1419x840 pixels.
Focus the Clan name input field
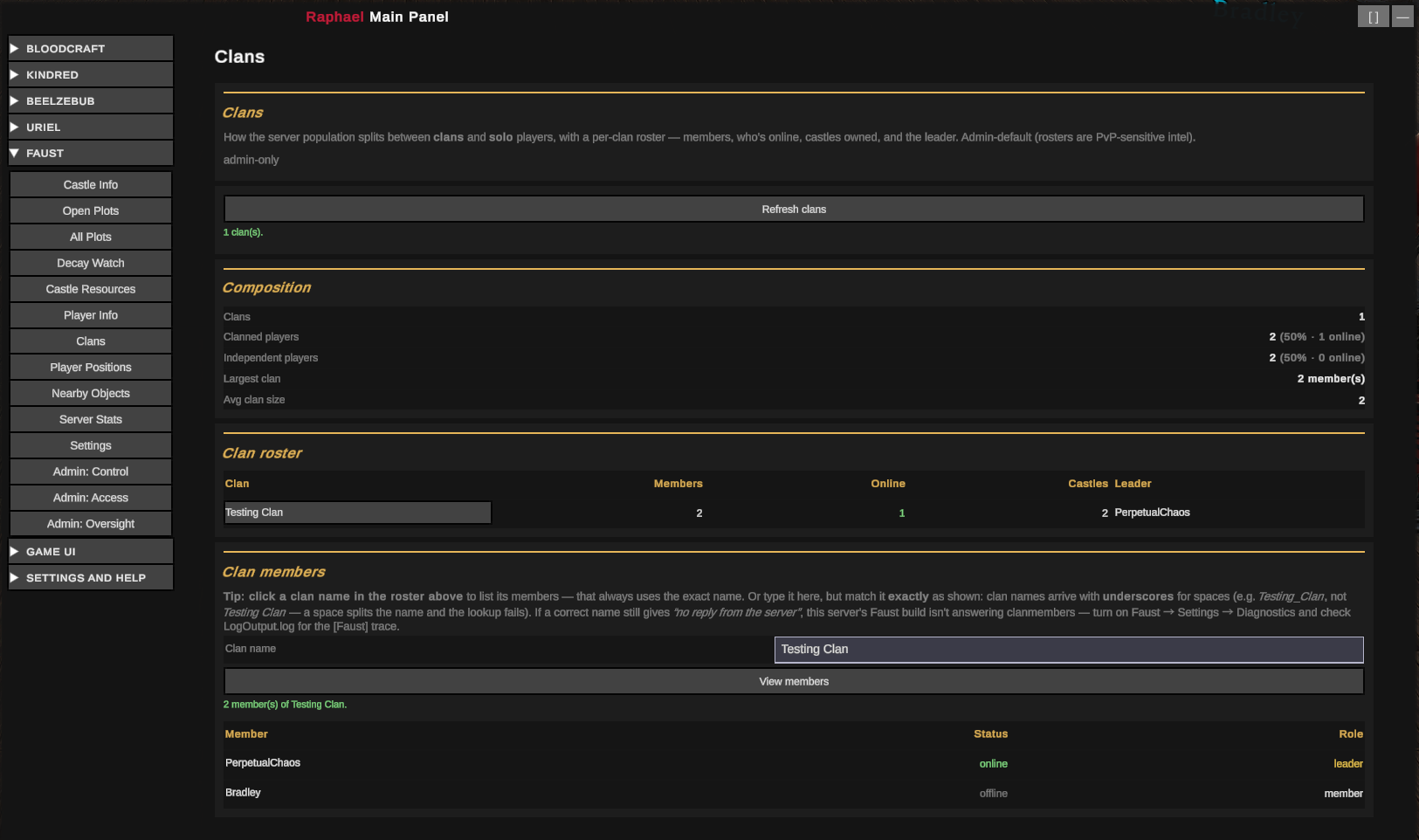point(1069,650)
